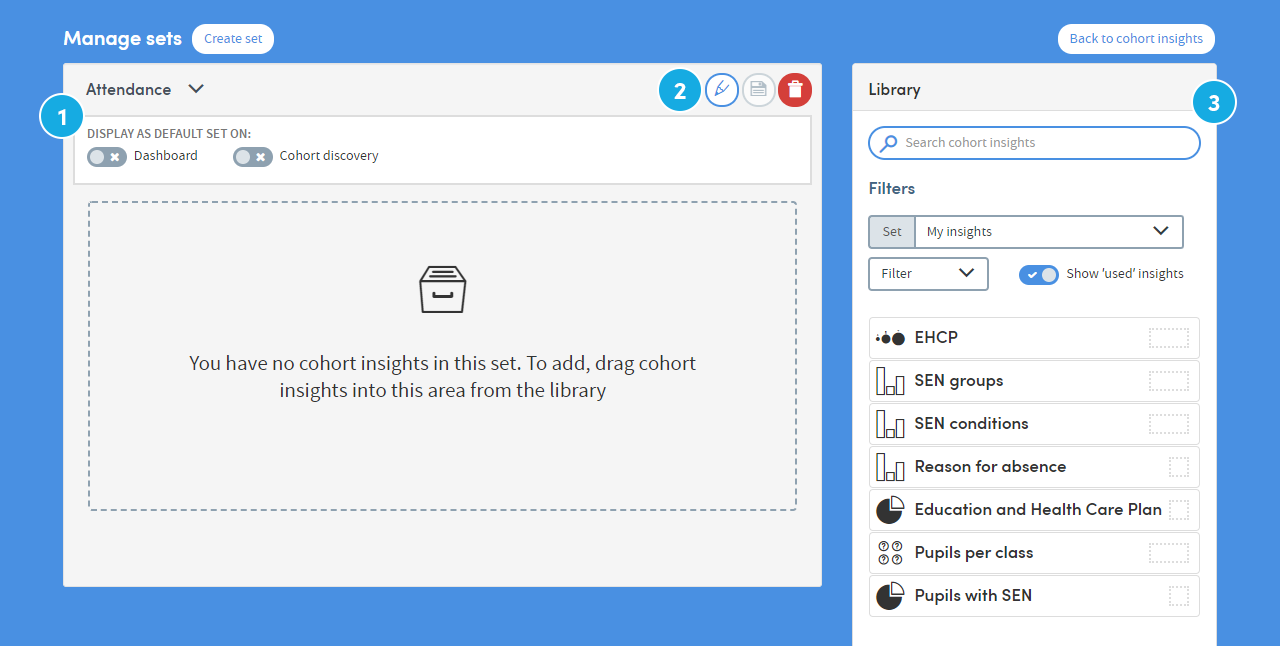Click the Pupils with SEN pie icon
The height and width of the screenshot is (646, 1280).
point(890,596)
